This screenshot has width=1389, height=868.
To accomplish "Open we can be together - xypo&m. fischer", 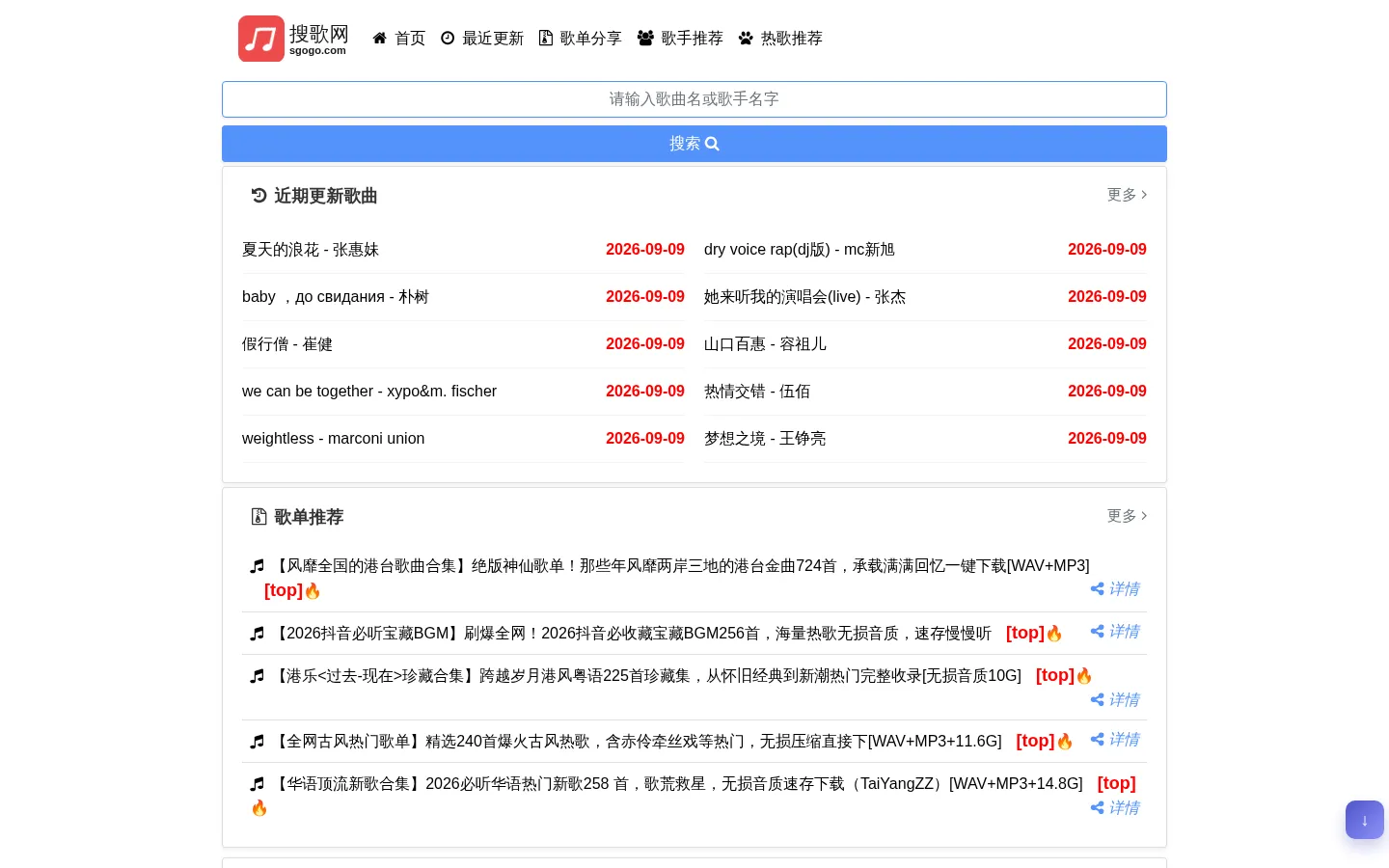I will click(369, 392).
